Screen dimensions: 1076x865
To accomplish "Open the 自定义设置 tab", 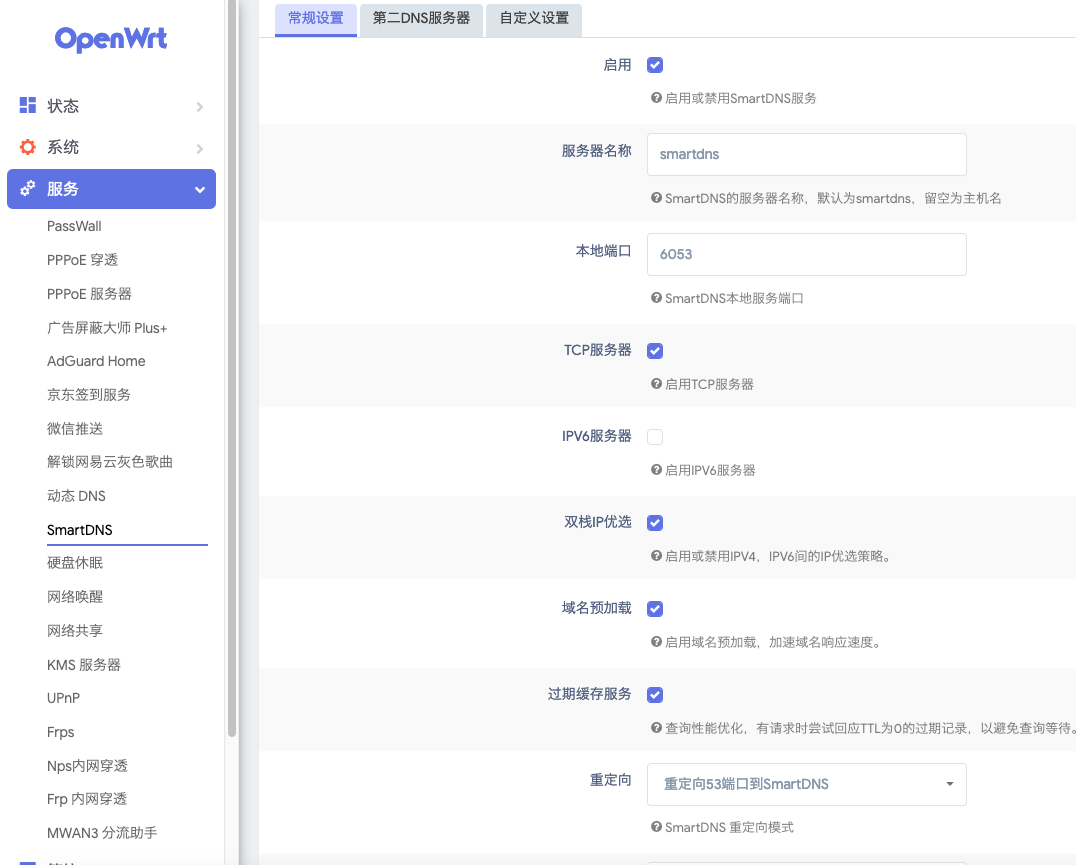I will (x=534, y=19).
